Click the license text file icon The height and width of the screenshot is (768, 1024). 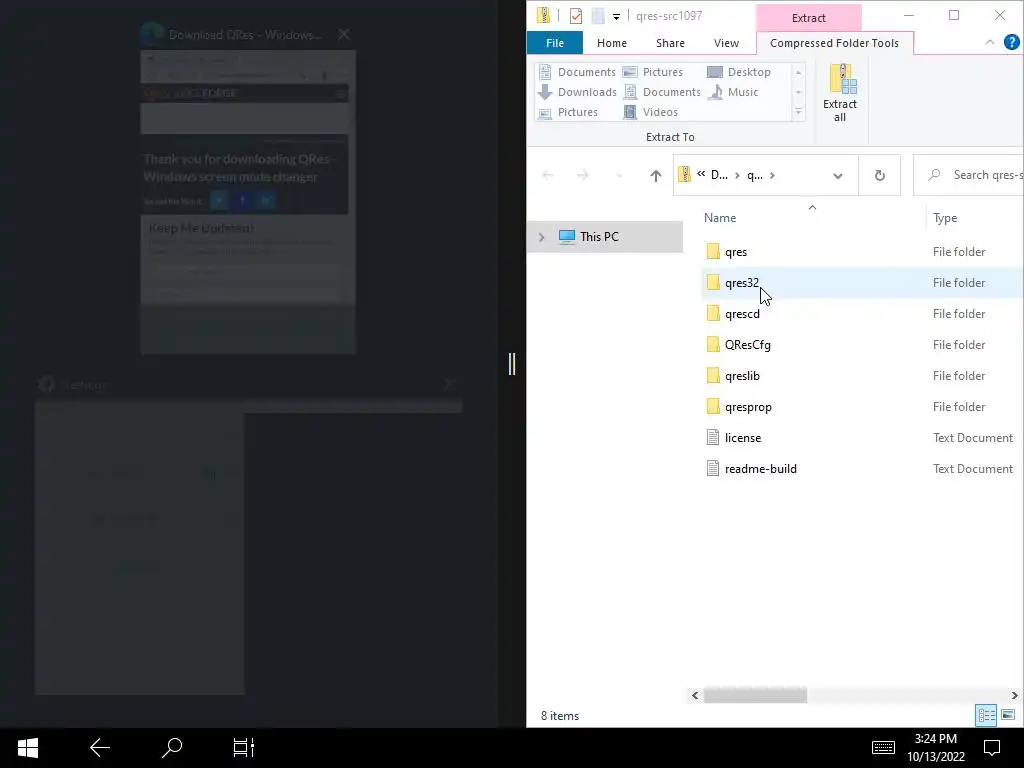(713, 438)
